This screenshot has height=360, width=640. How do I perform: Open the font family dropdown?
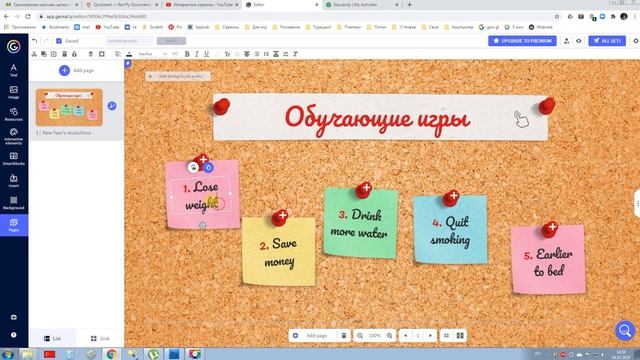tap(152, 54)
